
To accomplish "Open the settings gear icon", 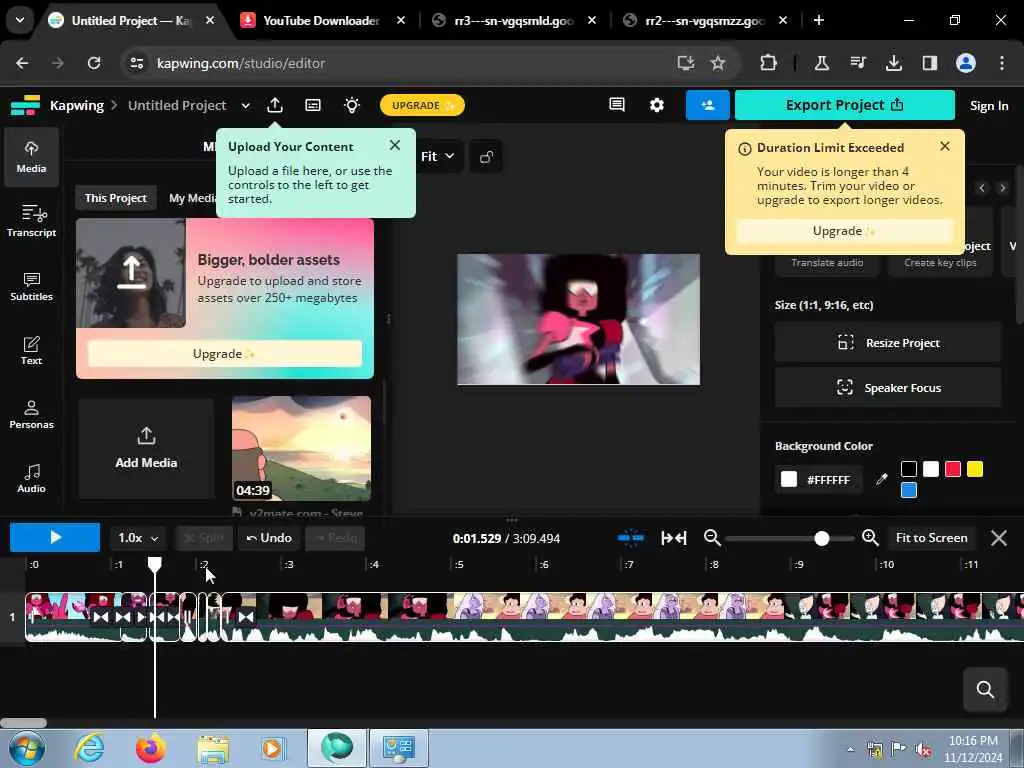I will (x=656, y=105).
